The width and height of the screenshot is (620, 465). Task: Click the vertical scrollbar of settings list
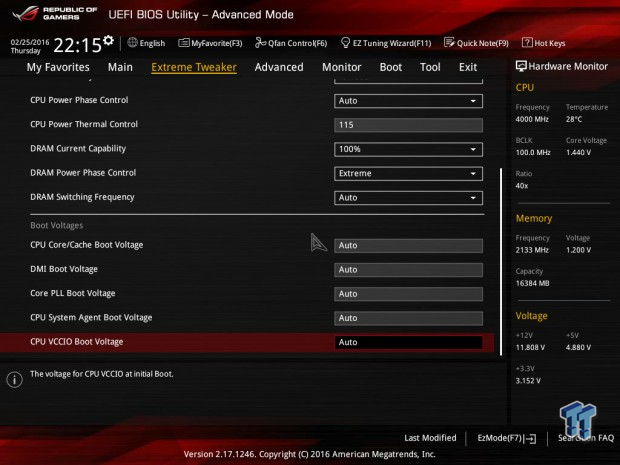tap(501, 262)
